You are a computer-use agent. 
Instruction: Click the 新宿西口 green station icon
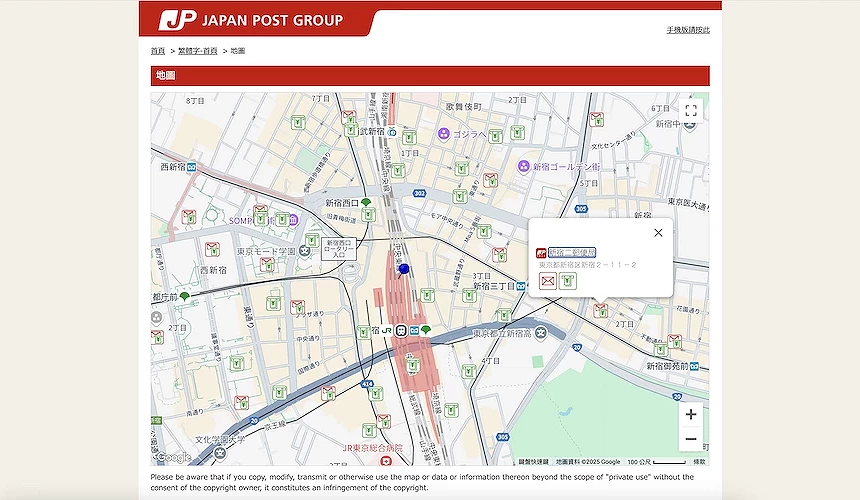pos(366,203)
